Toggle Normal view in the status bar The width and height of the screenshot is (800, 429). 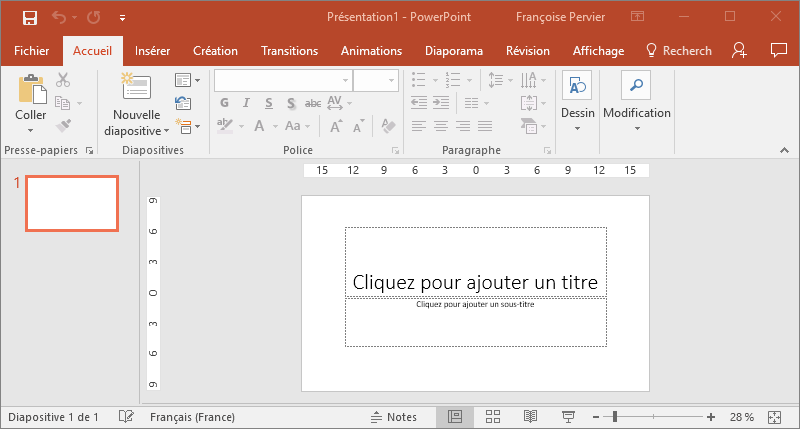(455, 417)
